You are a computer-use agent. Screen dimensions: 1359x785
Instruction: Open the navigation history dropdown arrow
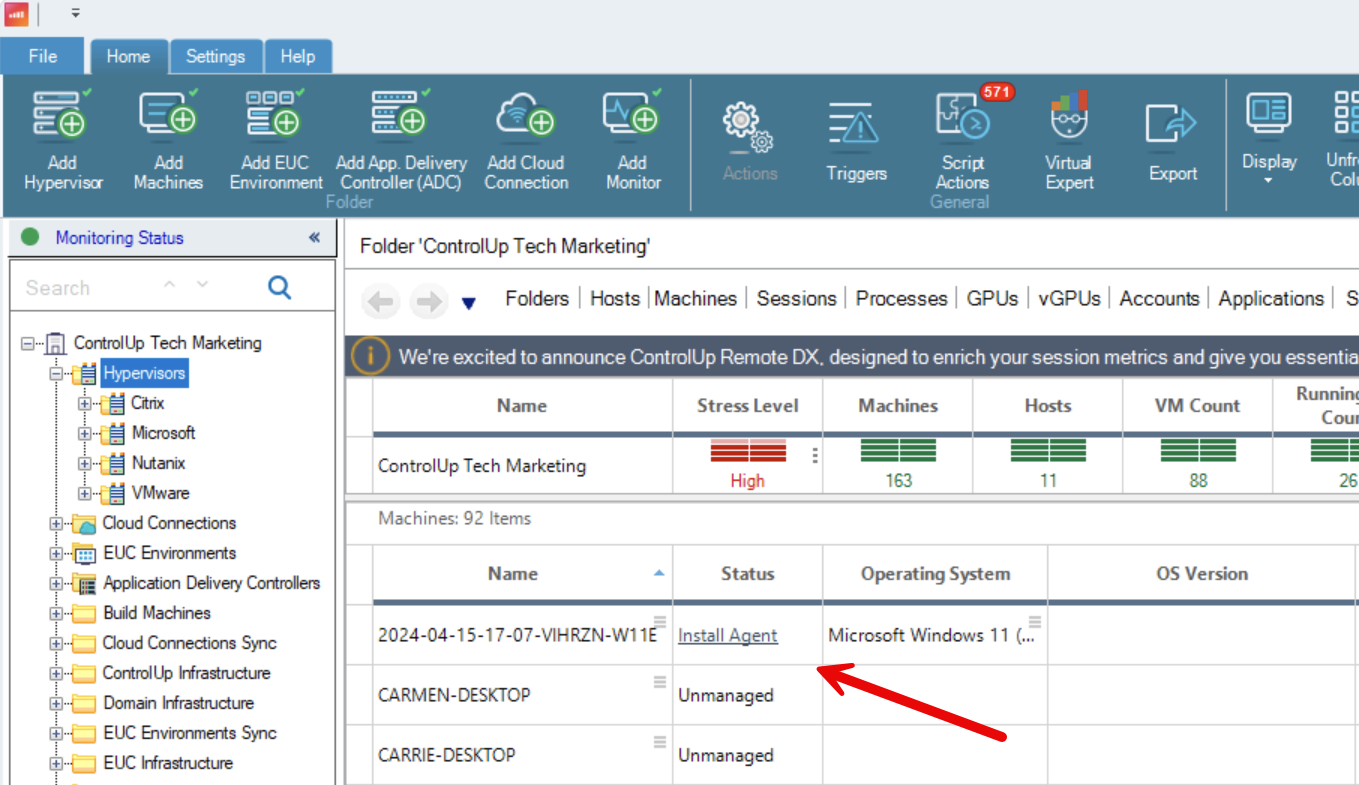coord(468,303)
